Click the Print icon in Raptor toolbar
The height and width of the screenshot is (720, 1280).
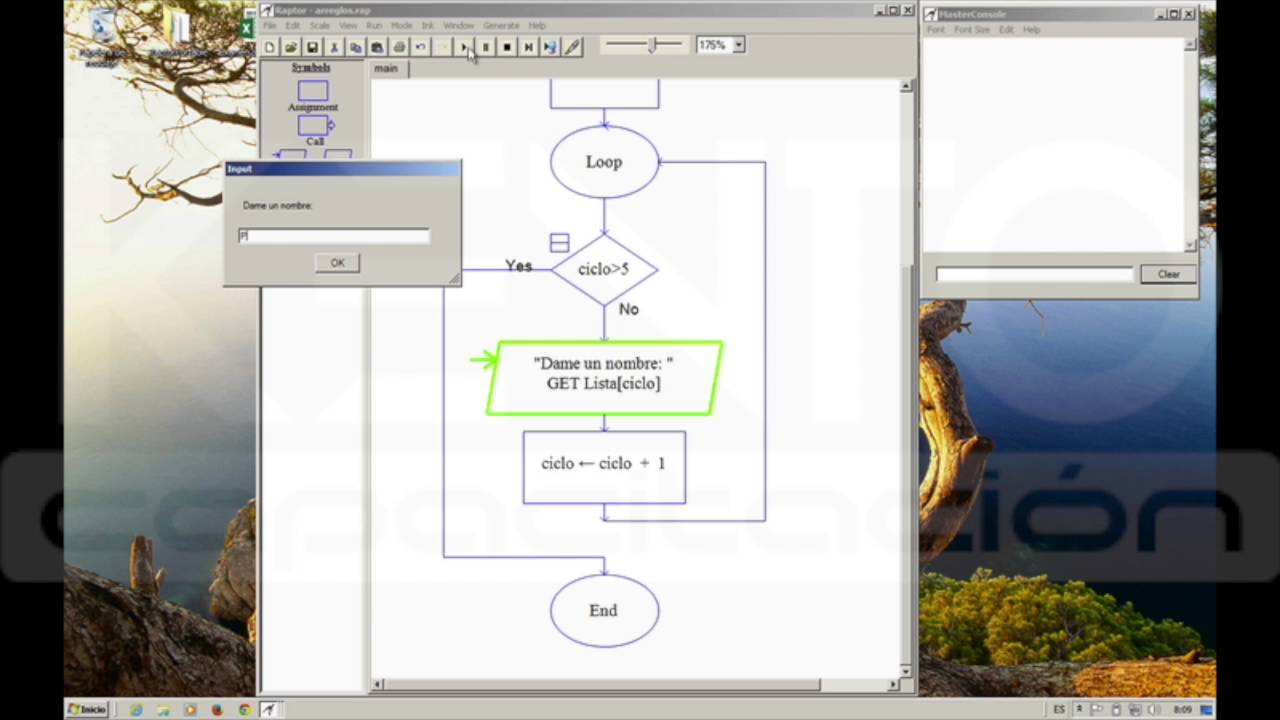399,47
